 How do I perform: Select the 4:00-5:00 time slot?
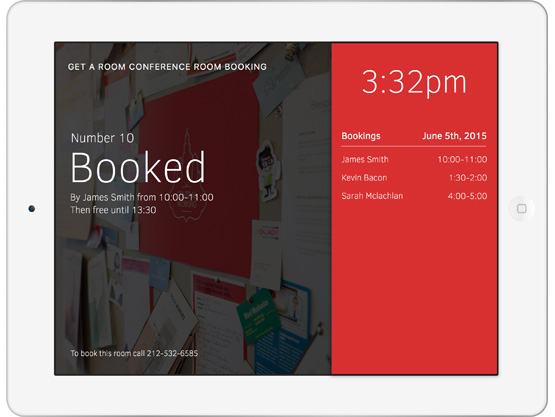(x=467, y=196)
